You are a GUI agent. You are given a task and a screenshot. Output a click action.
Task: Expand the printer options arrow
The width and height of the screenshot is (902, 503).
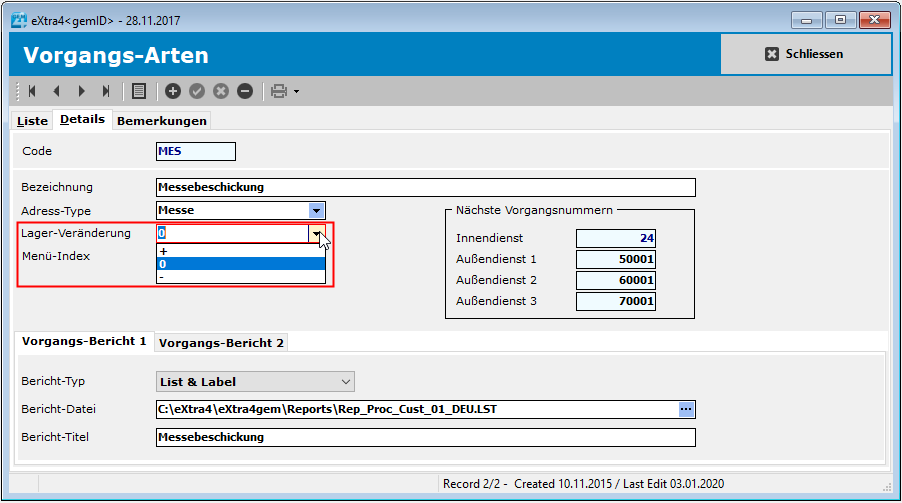(296, 92)
